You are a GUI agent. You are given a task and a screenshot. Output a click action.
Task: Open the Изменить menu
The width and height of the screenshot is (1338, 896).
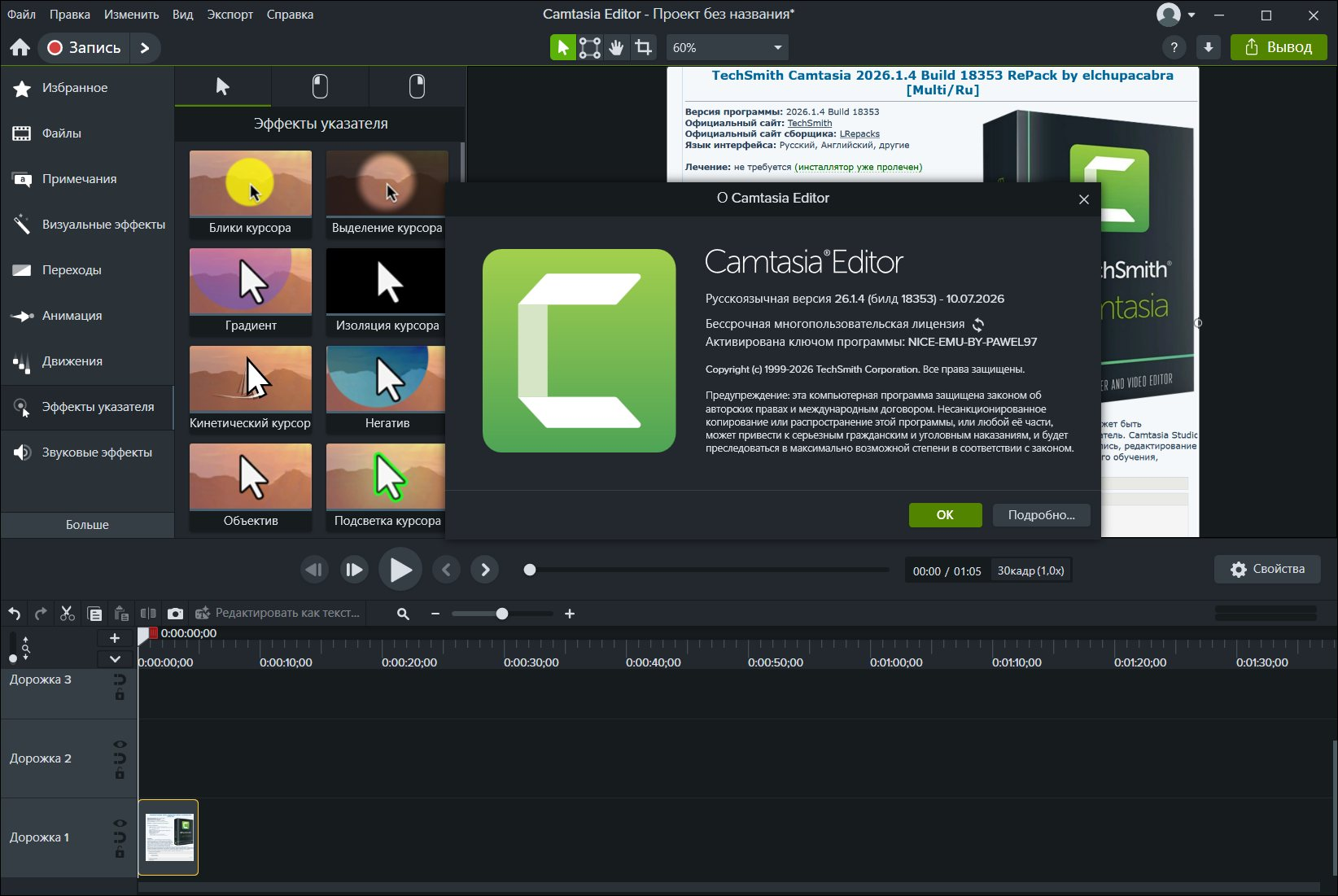click(x=131, y=15)
